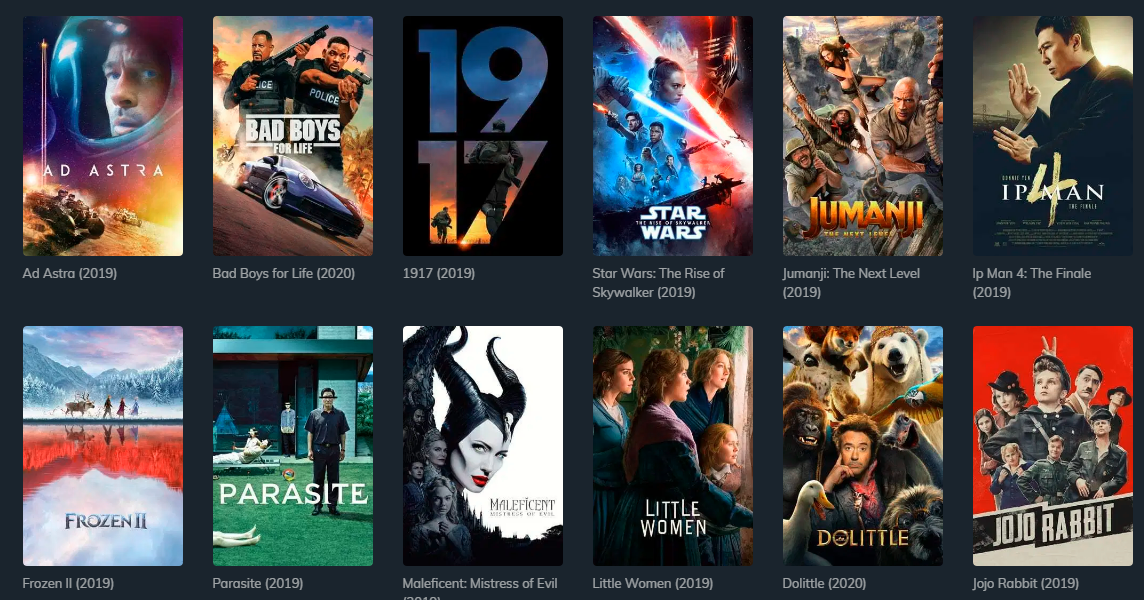Screen dimensions: 1144x600
Task: Open the 'Bad Boys for Life (2020)' title
Action: pyautogui.click(x=284, y=274)
